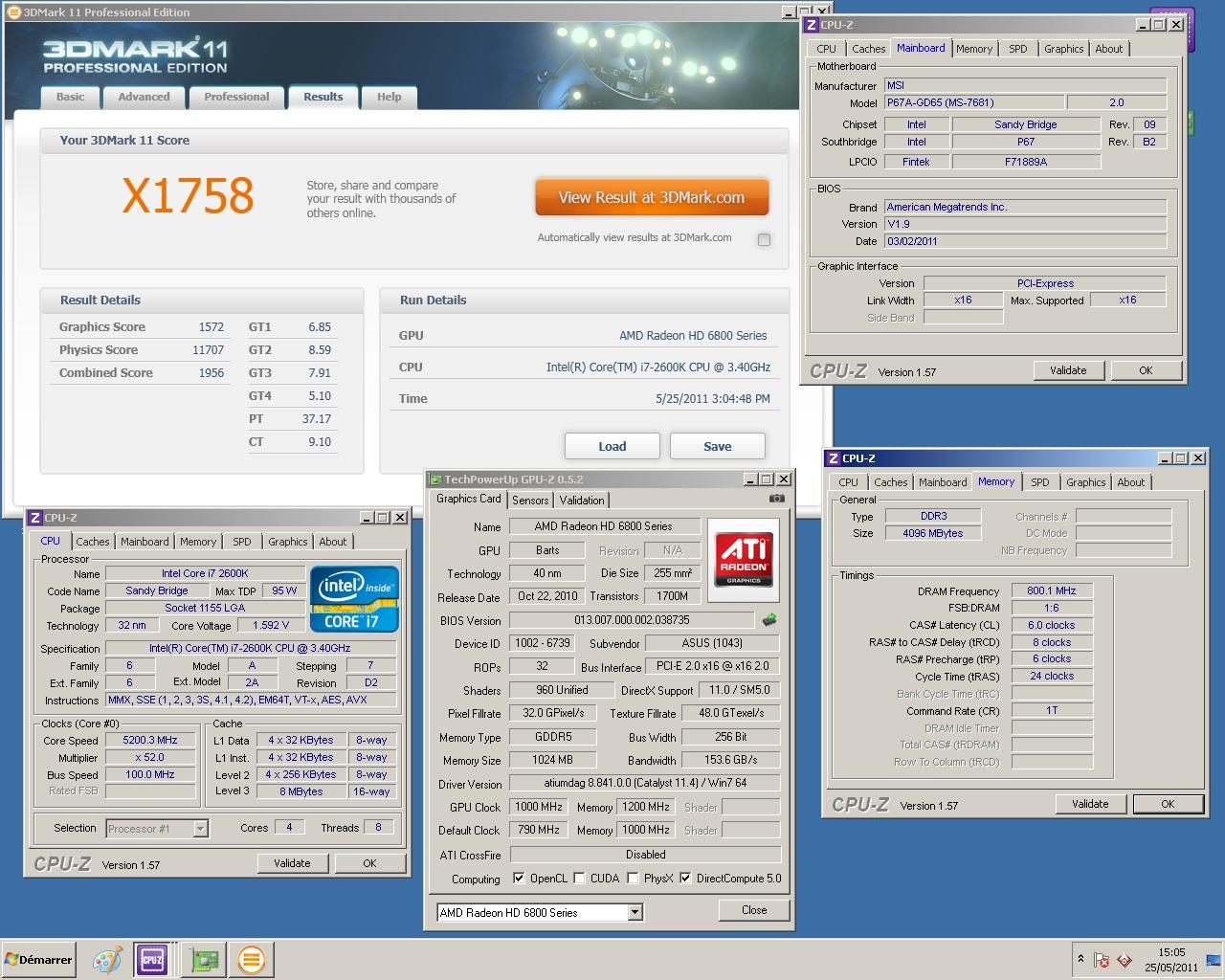The width and height of the screenshot is (1225, 980).
Task: Open the Processor #1 selection dropdown
Action: [x=200, y=829]
